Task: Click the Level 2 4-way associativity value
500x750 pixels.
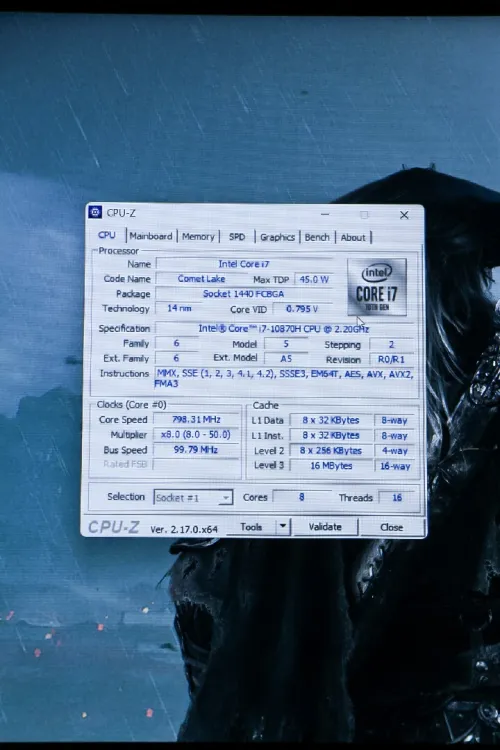Action: [x=395, y=451]
